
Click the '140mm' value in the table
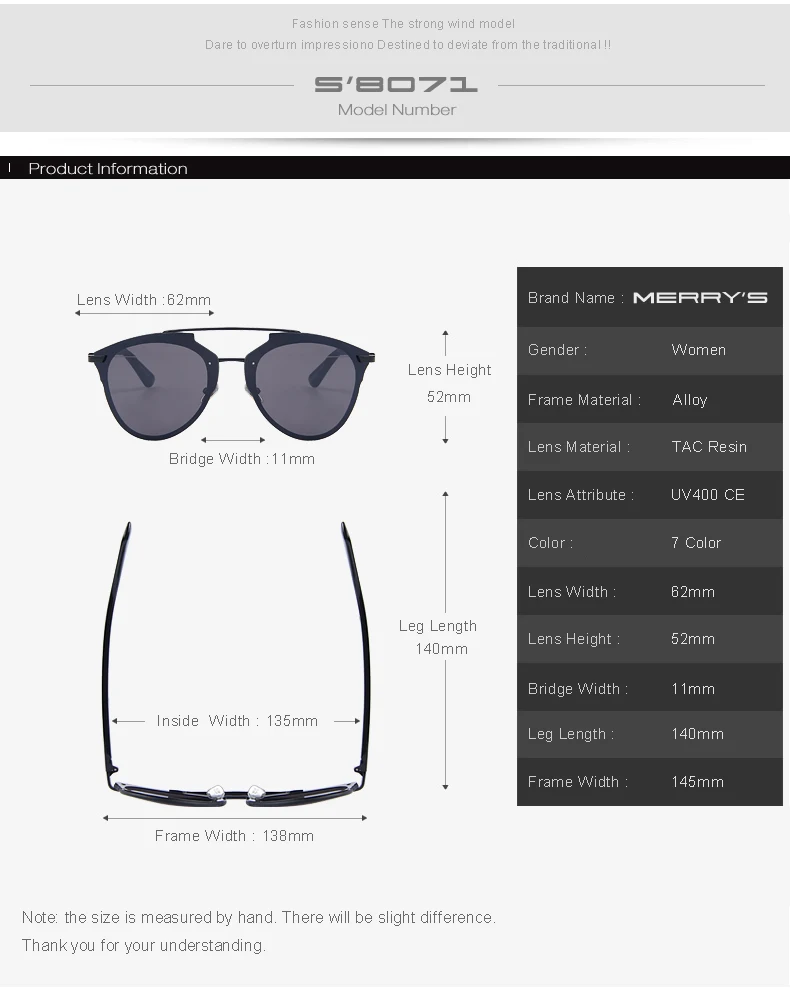698,734
